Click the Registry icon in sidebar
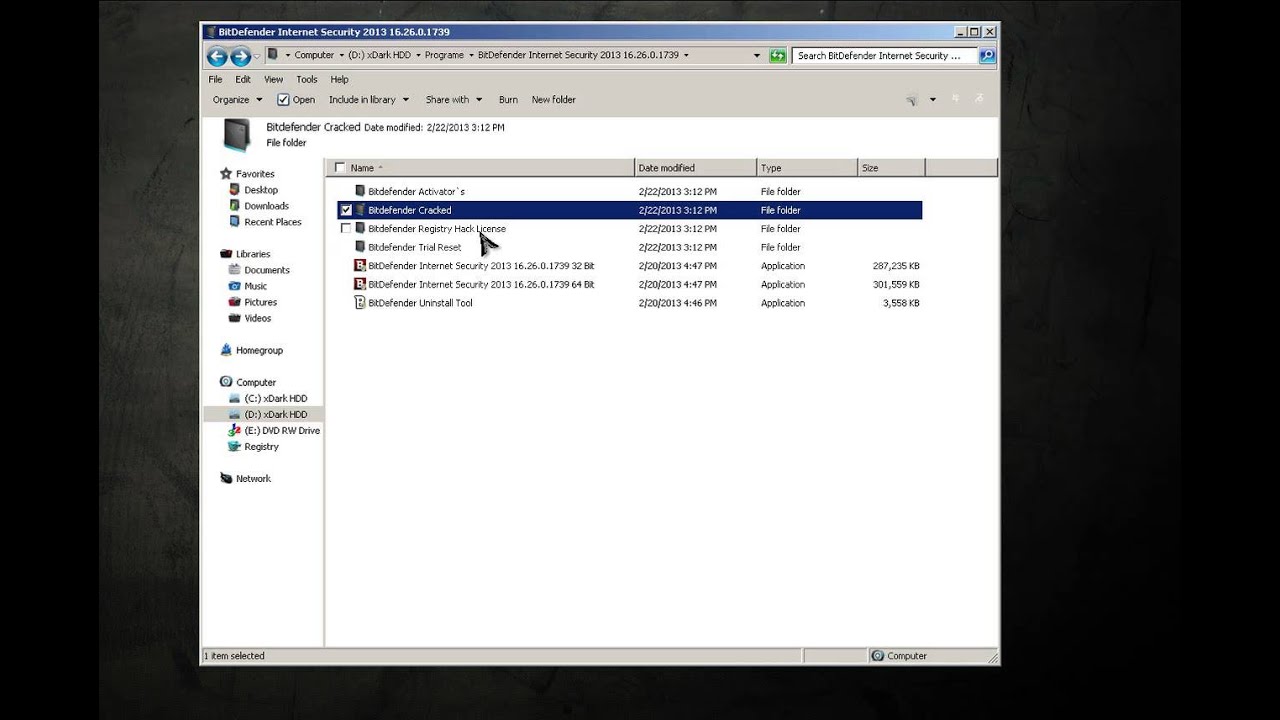The width and height of the screenshot is (1280, 720). tap(235, 446)
